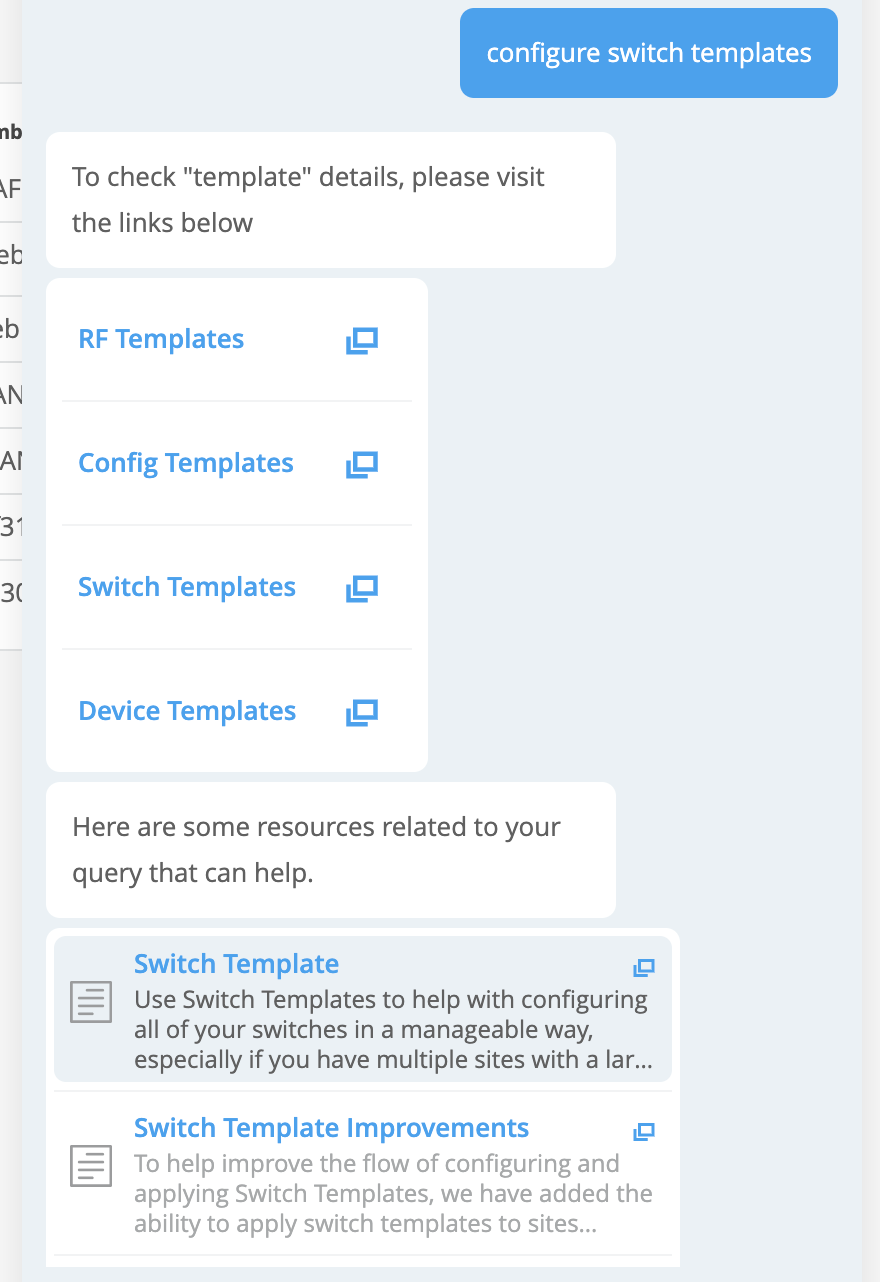The height and width of the screenshot is (1282, 880).
Task: Select the "configure switch templates" message bubble
Action: click(x=648, y=53)
